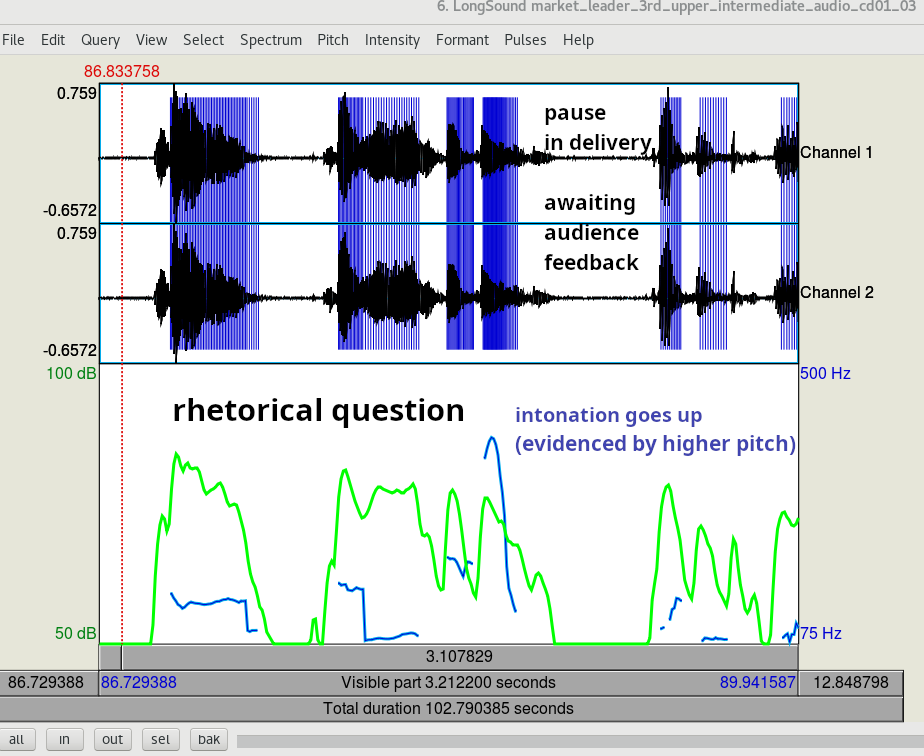Play the total duration 102.790385 seconds bar

coord(448,708)
